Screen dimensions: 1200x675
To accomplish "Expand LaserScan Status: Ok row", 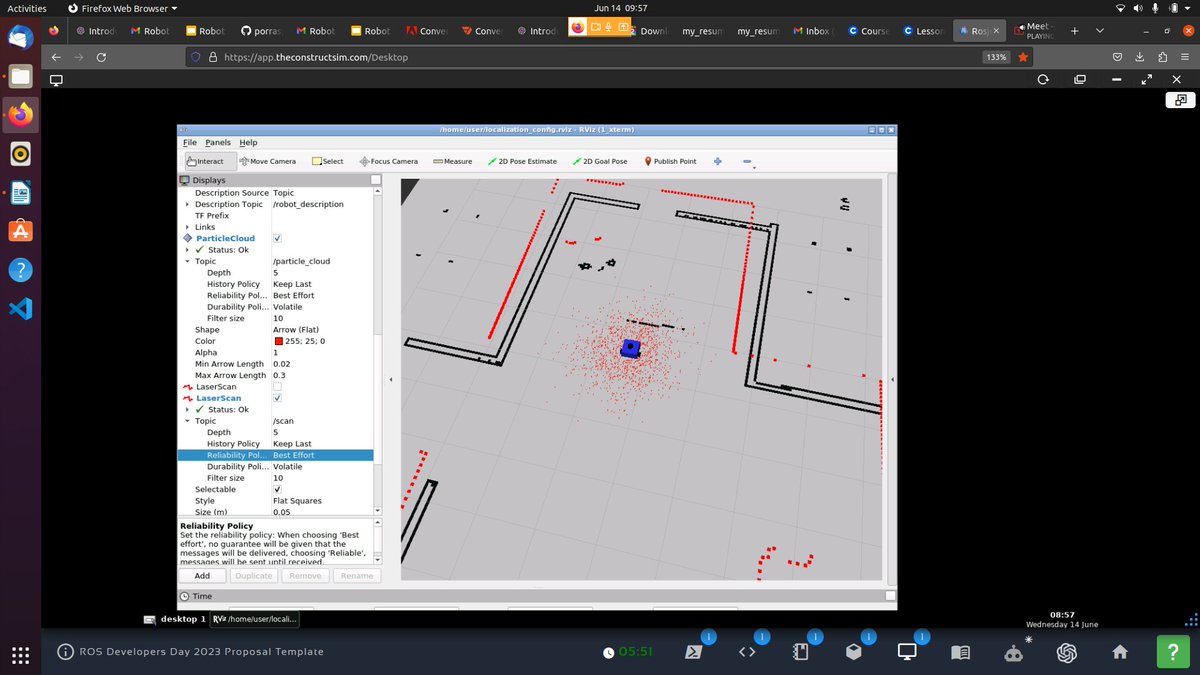I will coord(187,409).
